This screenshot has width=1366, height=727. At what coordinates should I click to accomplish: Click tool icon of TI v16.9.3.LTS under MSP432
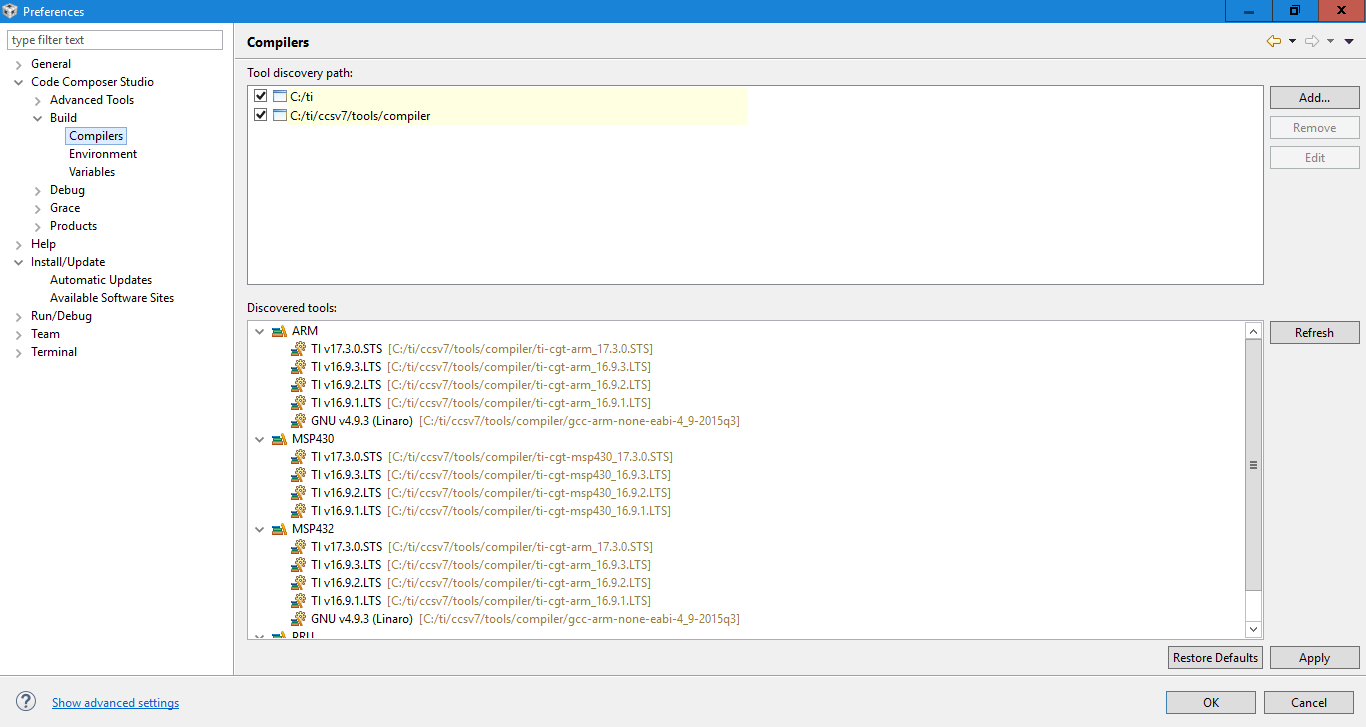[298, 565]
